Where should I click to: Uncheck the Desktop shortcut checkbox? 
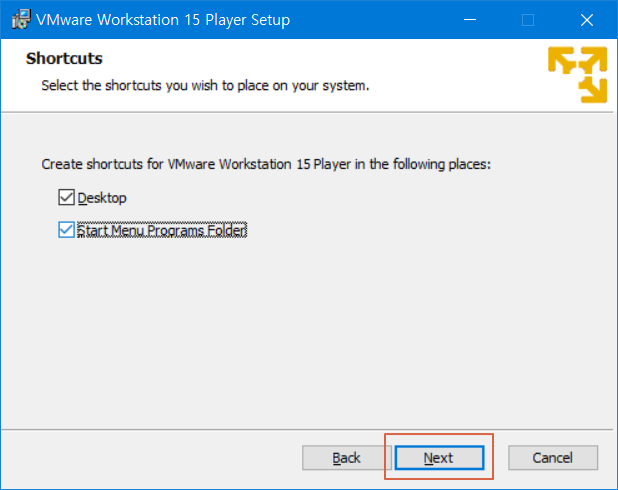click(66, 197)
